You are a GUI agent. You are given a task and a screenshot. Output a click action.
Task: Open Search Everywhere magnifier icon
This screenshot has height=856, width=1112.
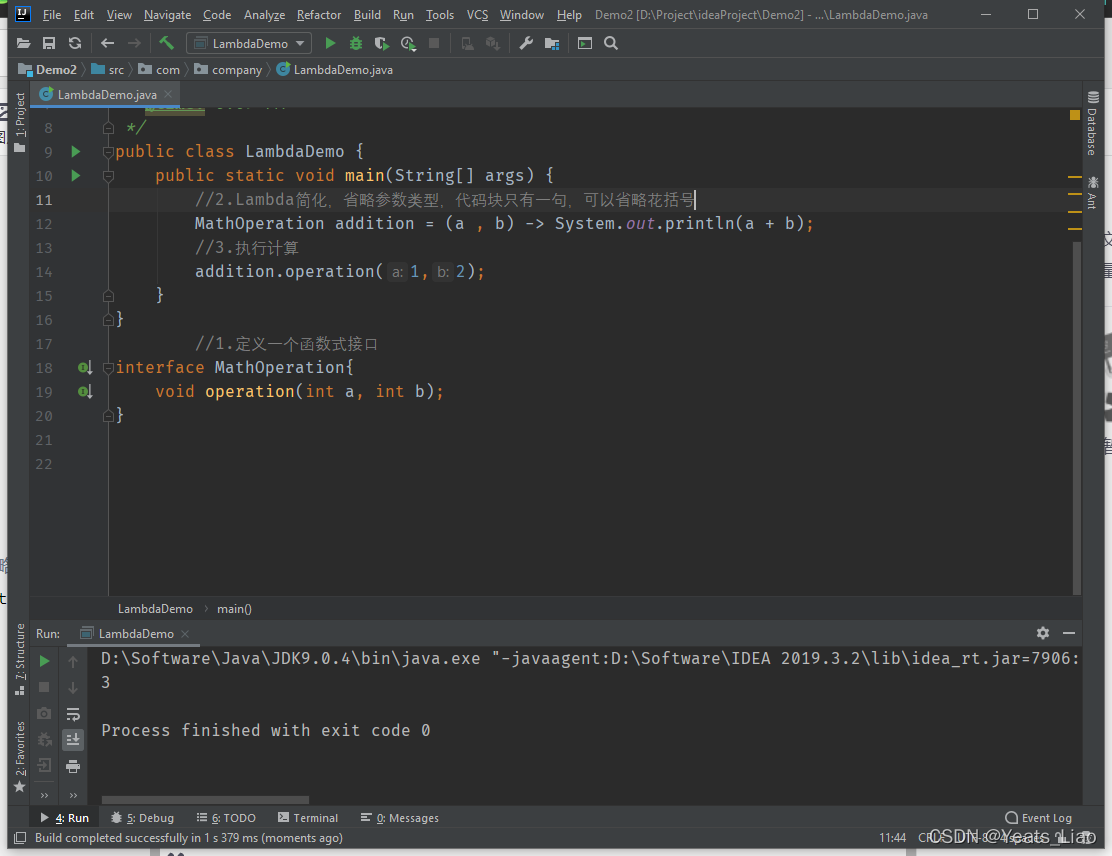click(x=611, y=43)
